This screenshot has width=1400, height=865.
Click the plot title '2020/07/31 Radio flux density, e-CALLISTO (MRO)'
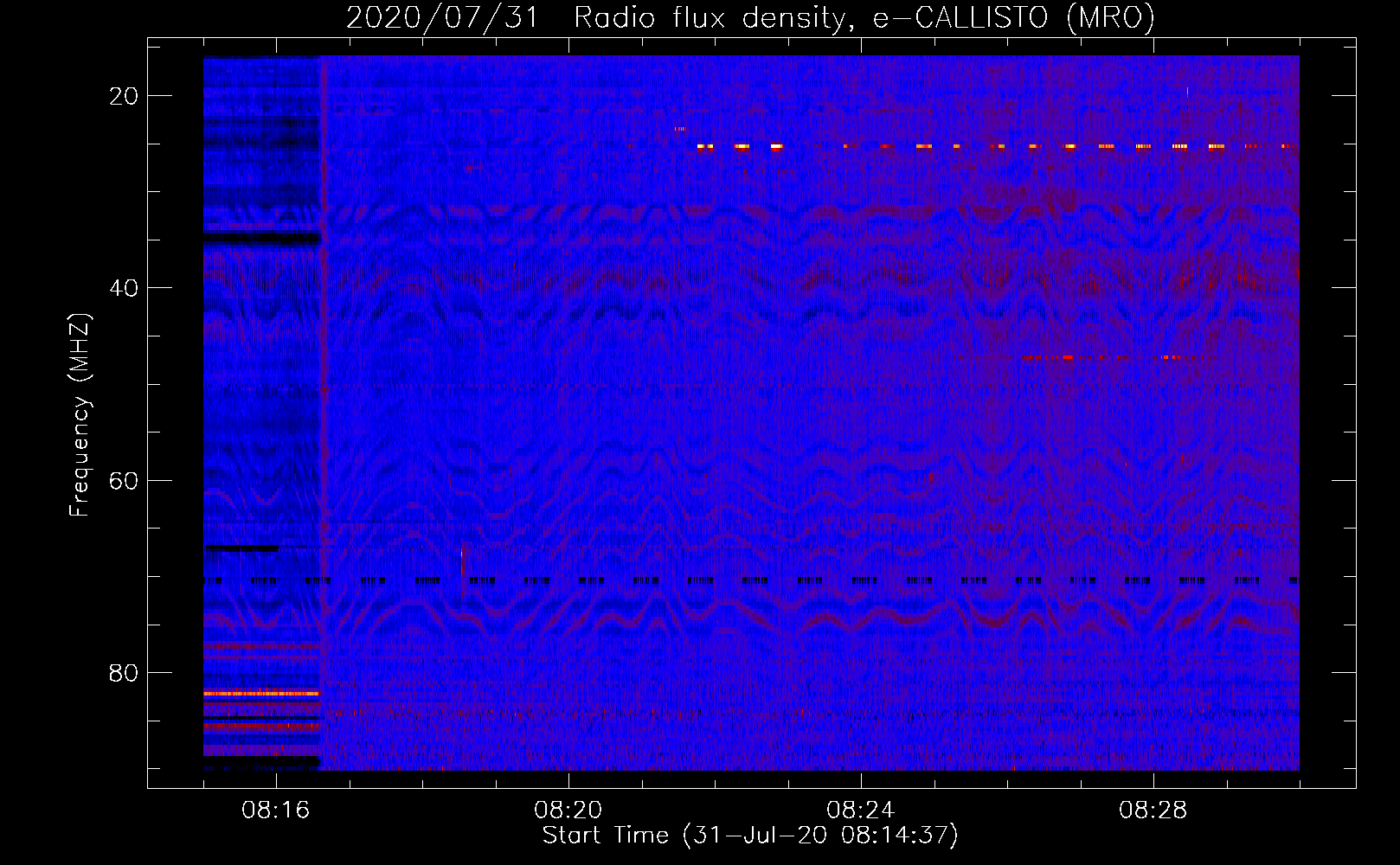pyautogui.click(x=750, y=17)
